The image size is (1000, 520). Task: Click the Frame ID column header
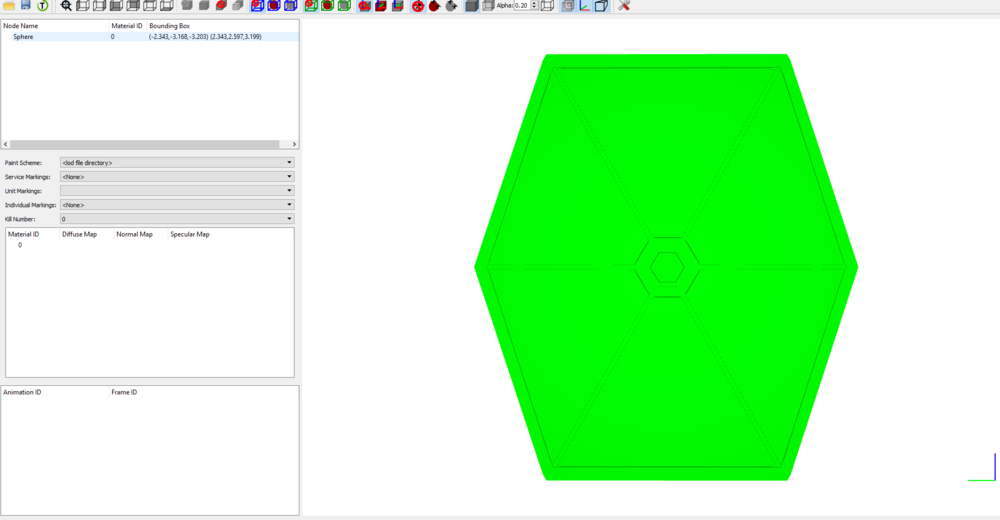[124, 392]
